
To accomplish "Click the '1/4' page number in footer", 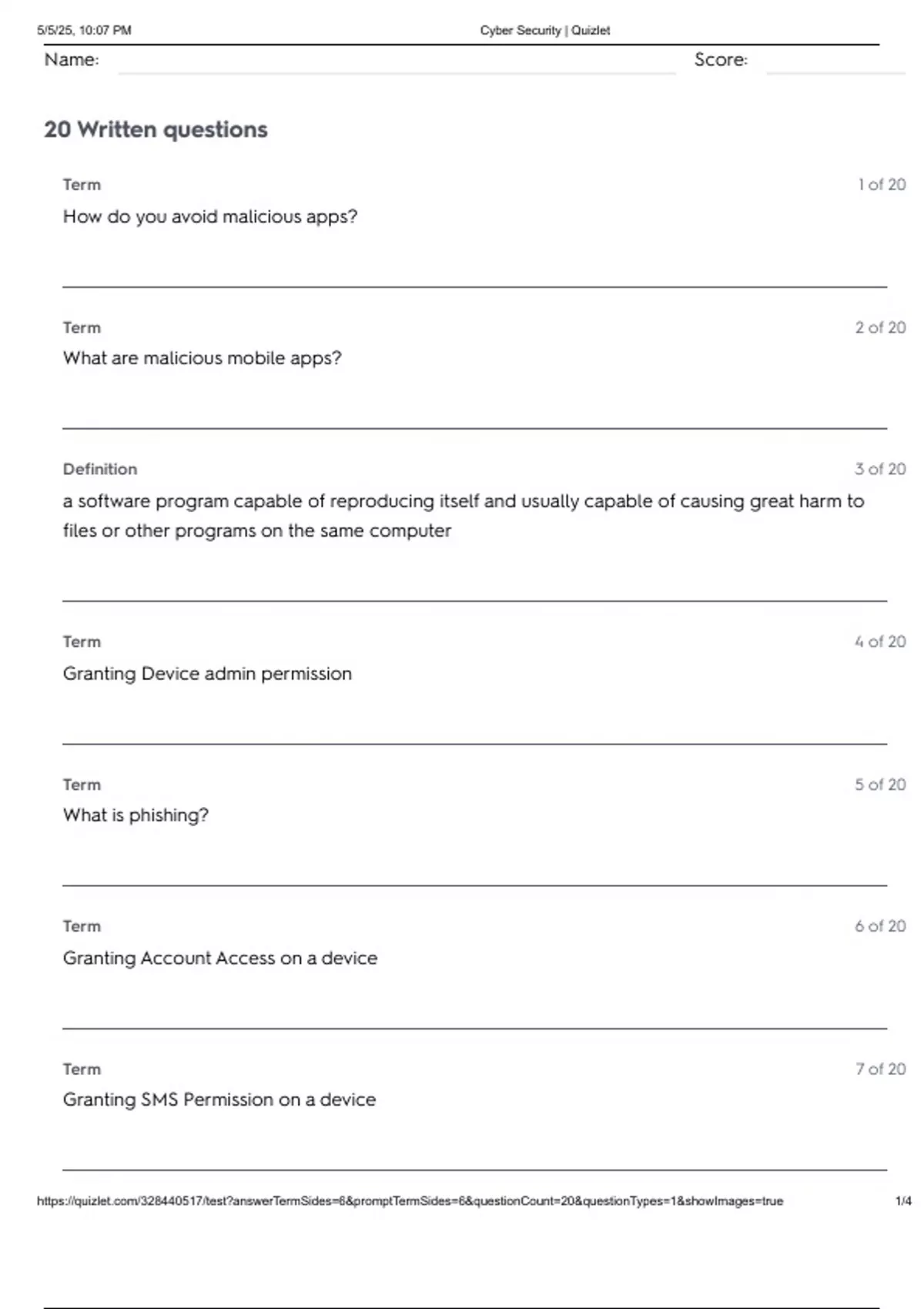I will [903, 1201].
